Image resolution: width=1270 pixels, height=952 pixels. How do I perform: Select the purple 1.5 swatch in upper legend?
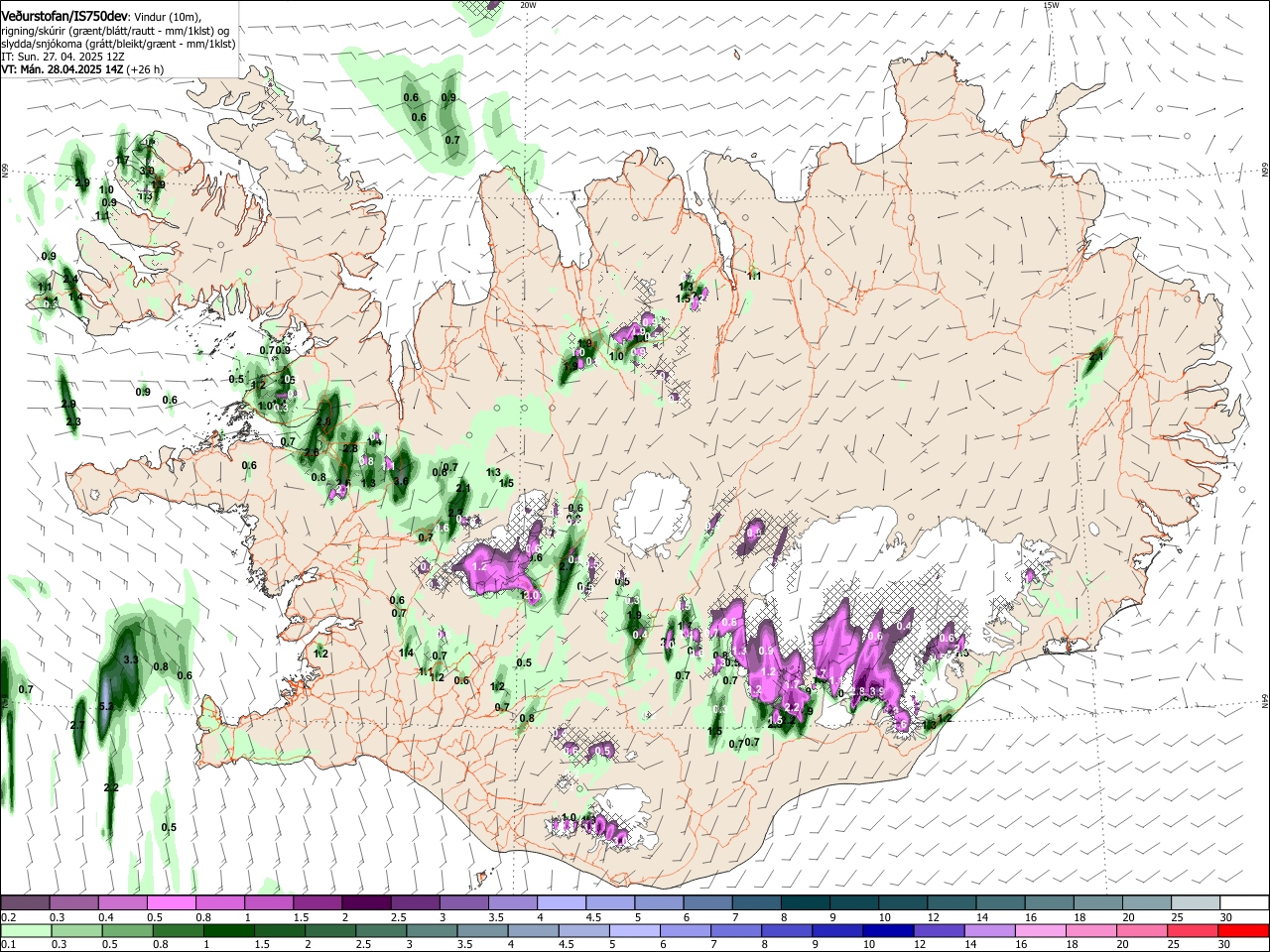click(317, 903)
